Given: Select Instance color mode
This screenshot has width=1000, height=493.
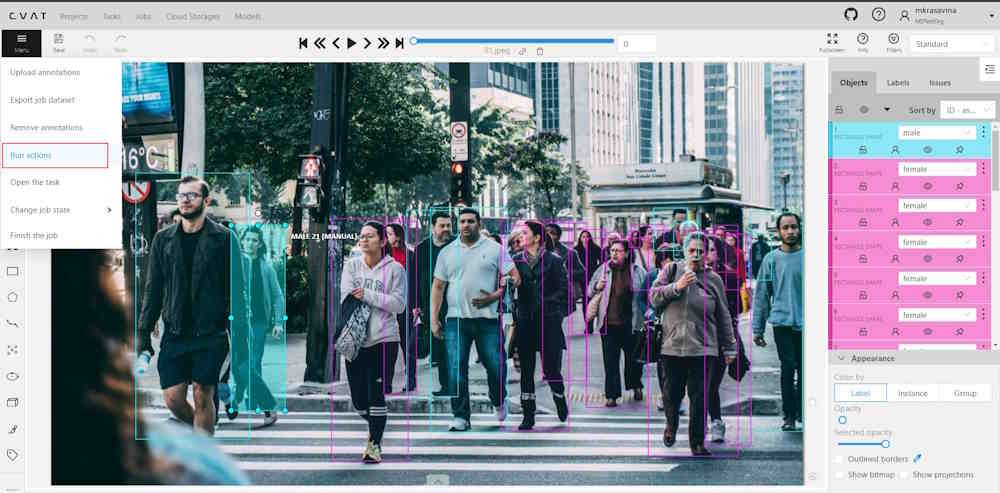Looking at the screenshot, I should tap(912, 393).
